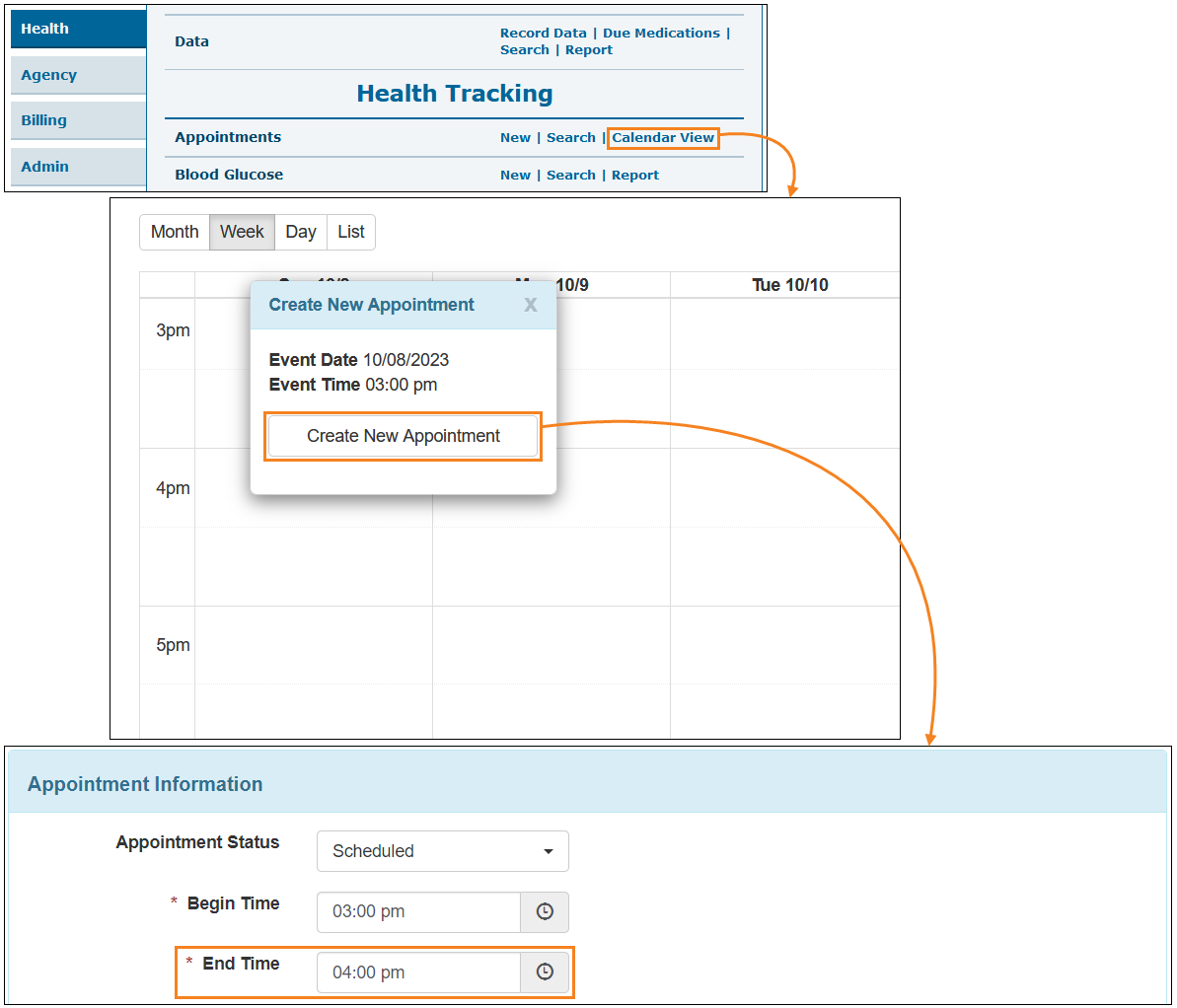Click Event Time 03:00 pm text
Viewport: 1177px width, 1008px height.
tap(353, 385)
